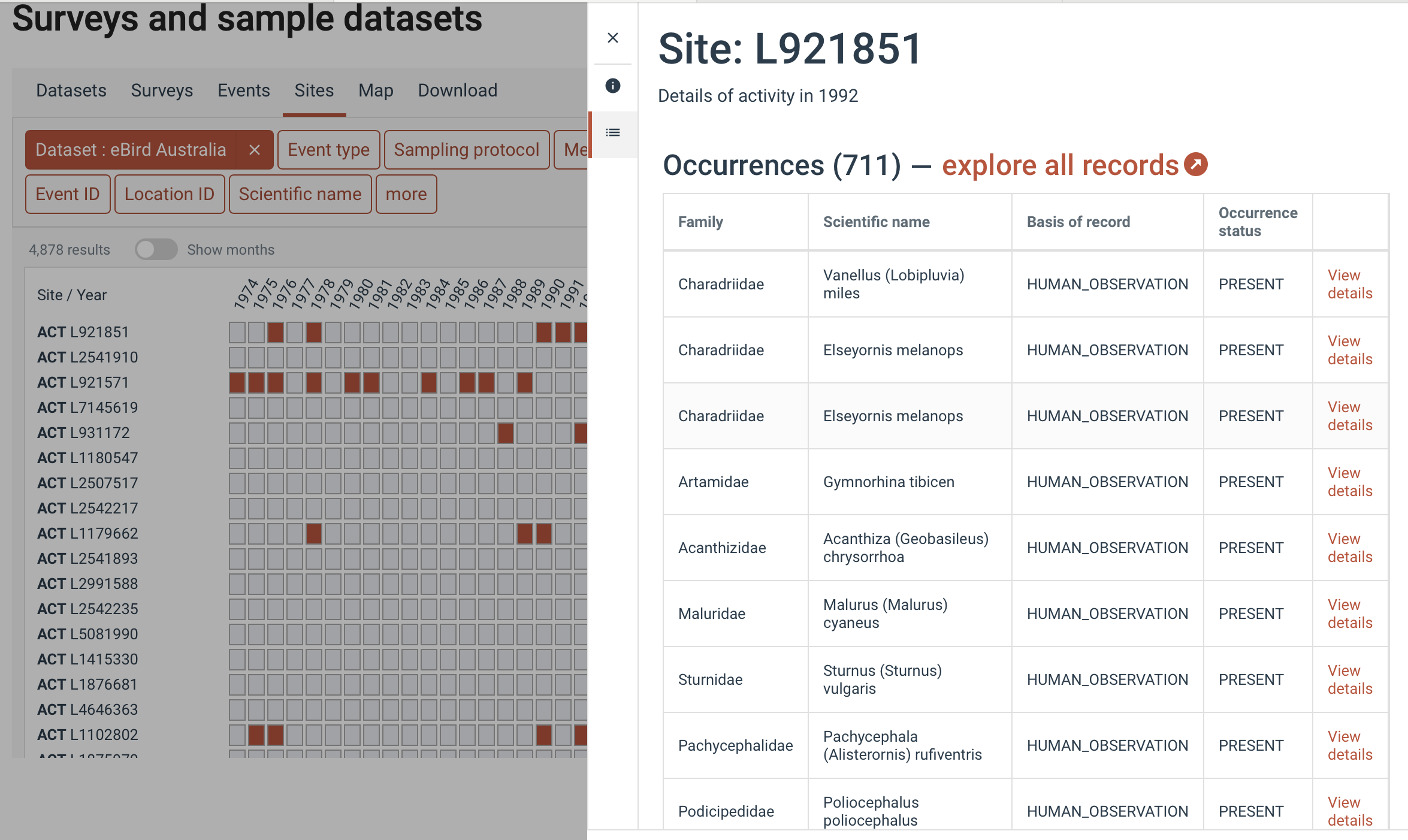Open the Location ID filter
Screen dimensions: 1408x840
pyautogui.click(x=169, y=194)
